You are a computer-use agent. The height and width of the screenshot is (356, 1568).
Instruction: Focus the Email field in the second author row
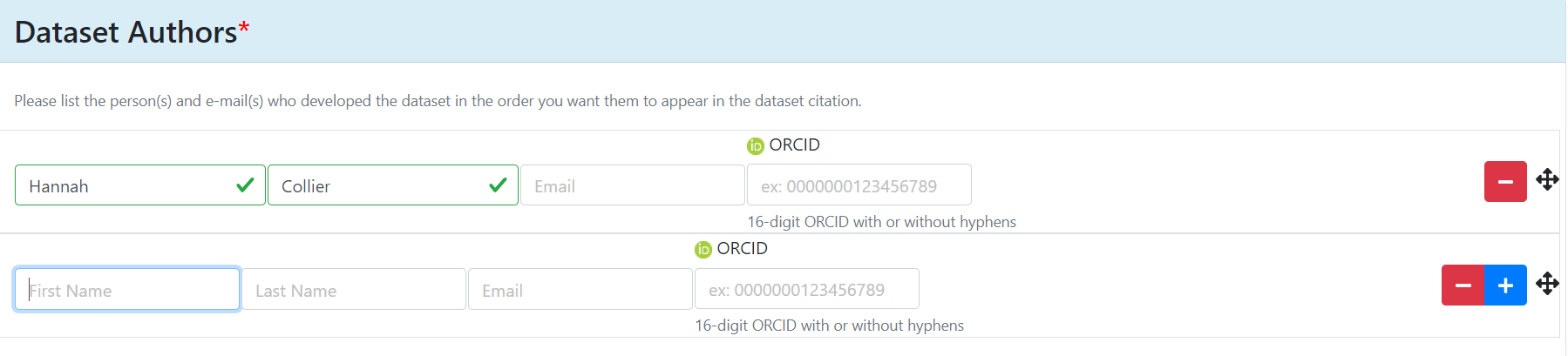tap(580, 290)
